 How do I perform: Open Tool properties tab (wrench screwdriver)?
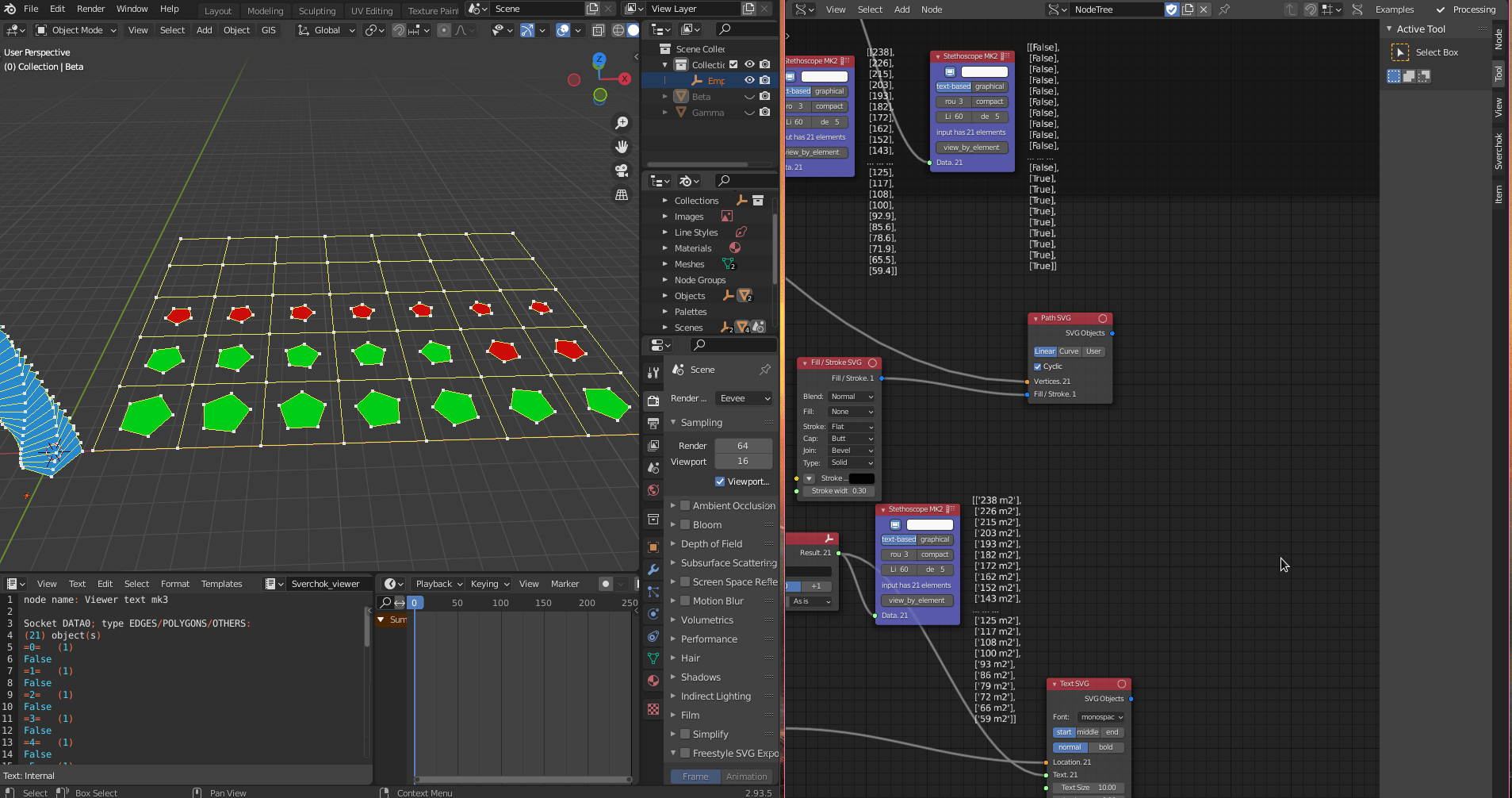pos(653,372)
